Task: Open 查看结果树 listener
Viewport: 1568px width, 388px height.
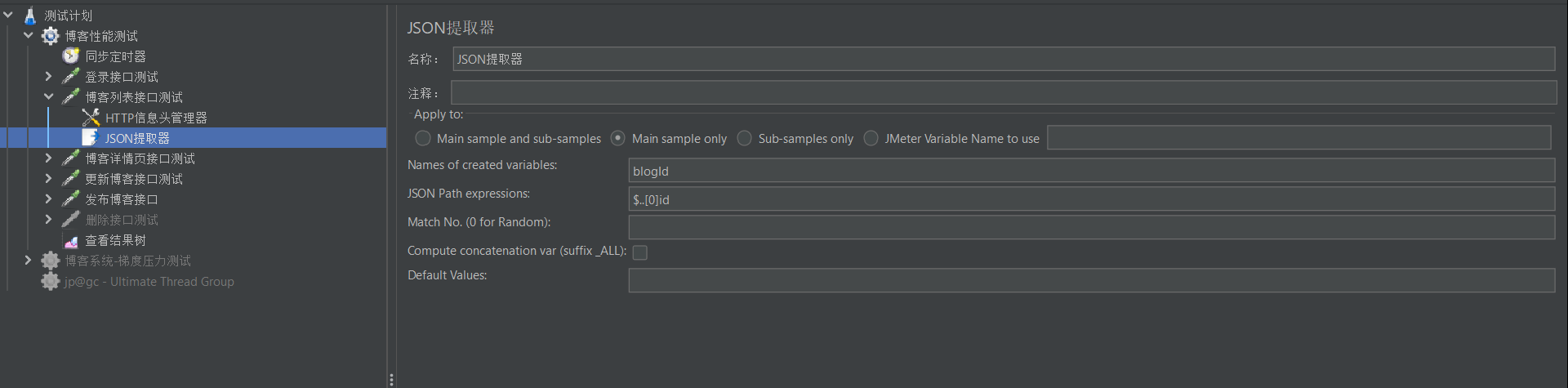Action: click(115, 240)
